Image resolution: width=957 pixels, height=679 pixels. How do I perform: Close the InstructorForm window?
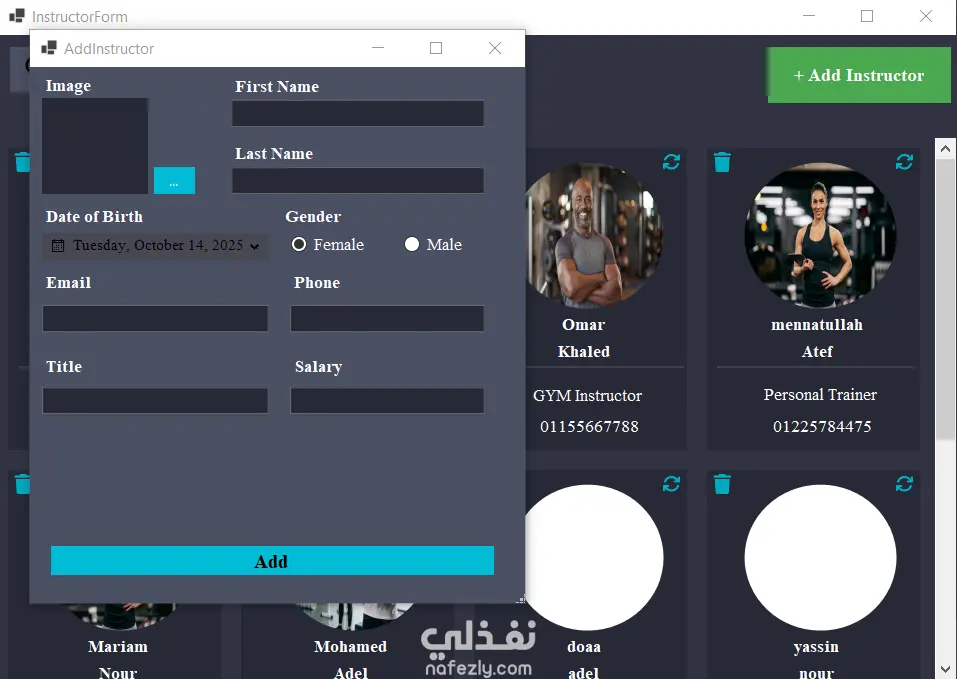pos(926,16)
